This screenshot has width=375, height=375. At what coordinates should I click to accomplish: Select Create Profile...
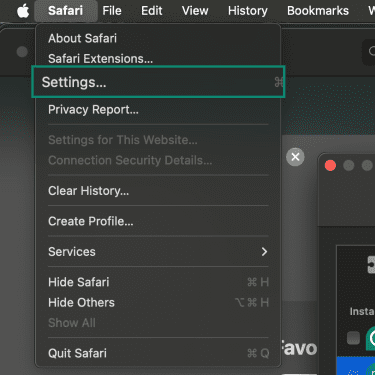(158, 221)
